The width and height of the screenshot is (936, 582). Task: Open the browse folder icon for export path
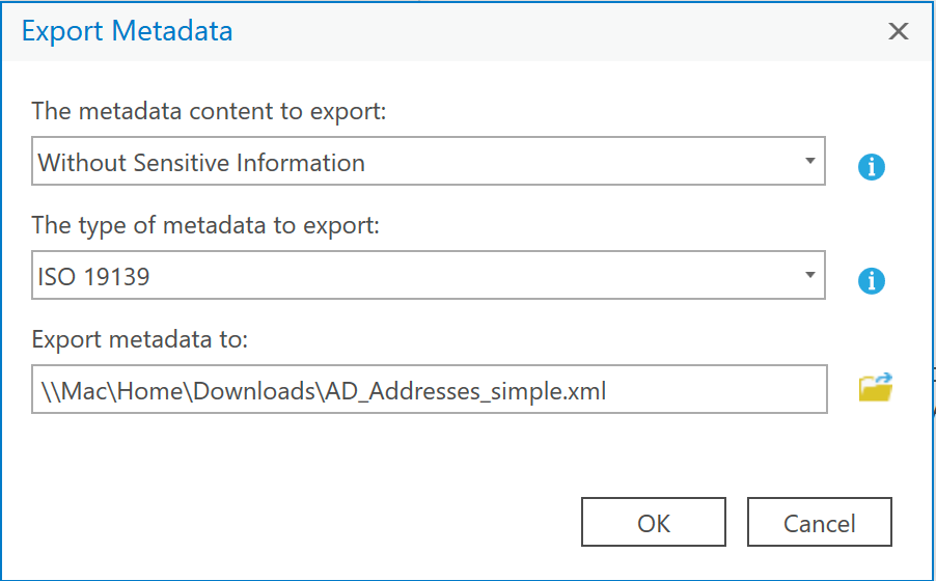[875, 388]
